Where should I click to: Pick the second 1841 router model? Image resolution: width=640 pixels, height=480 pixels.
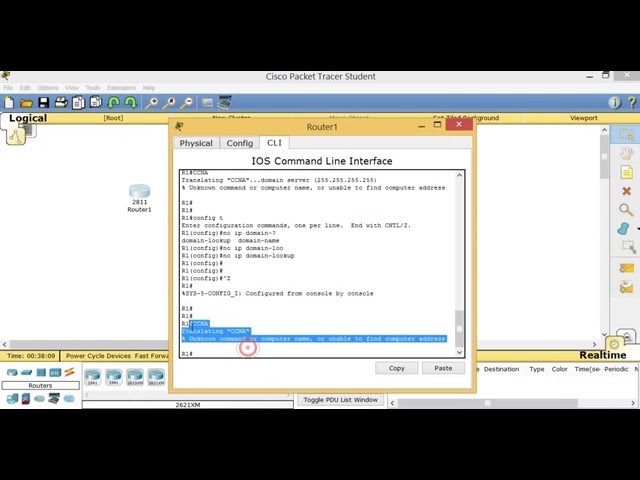[113, 376]
